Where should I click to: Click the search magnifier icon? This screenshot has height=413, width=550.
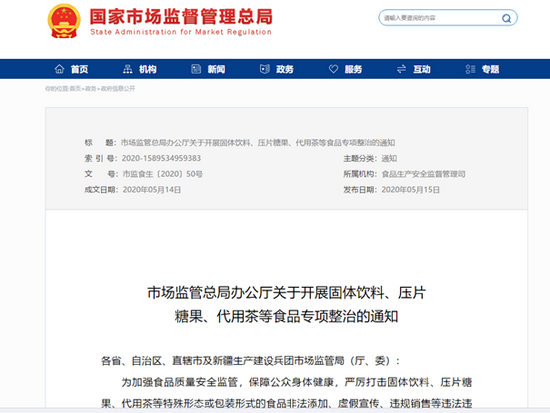506,18
